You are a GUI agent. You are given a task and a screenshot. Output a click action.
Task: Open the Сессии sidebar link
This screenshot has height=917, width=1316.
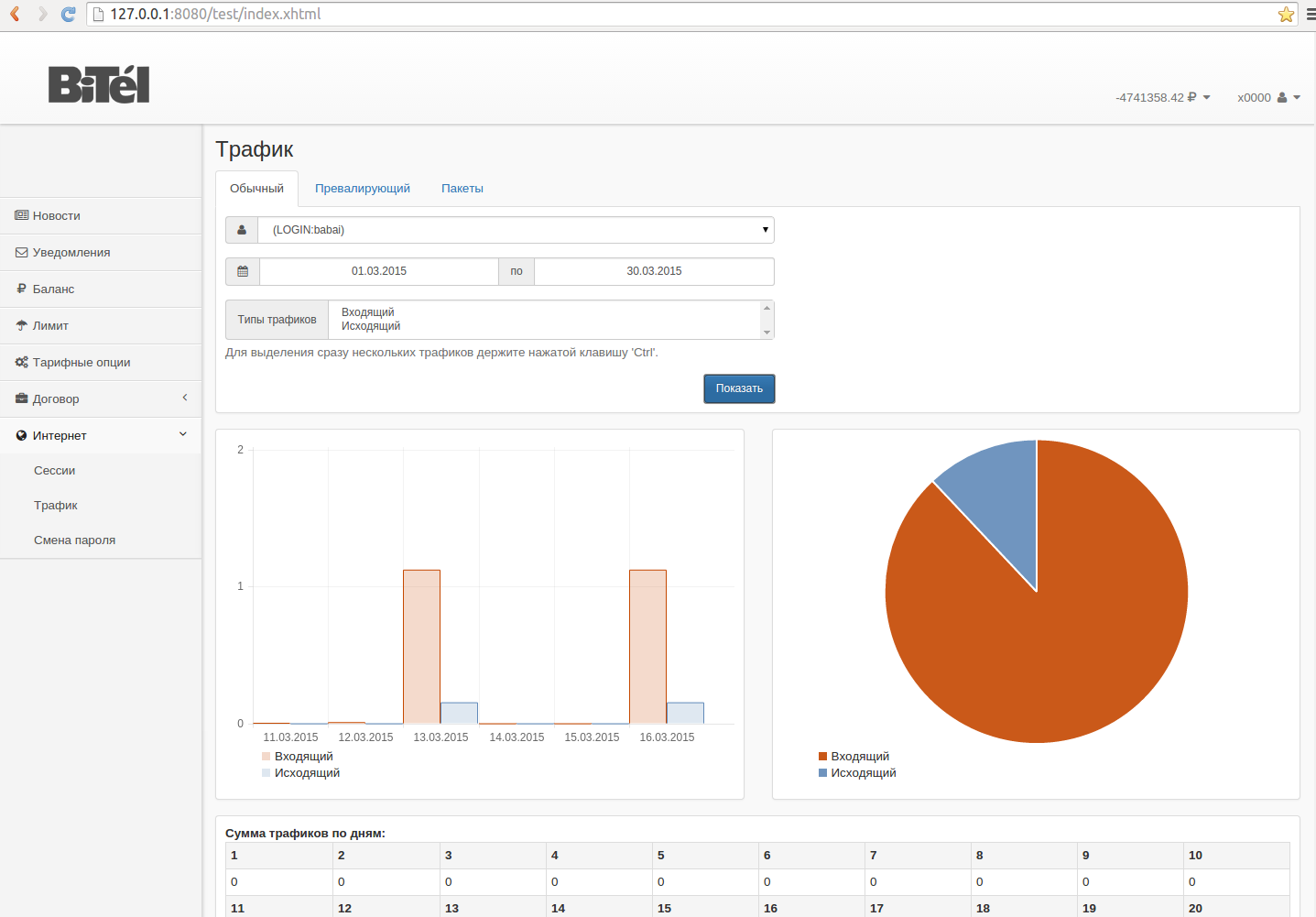pyautogui.click(x=55, y=471)
